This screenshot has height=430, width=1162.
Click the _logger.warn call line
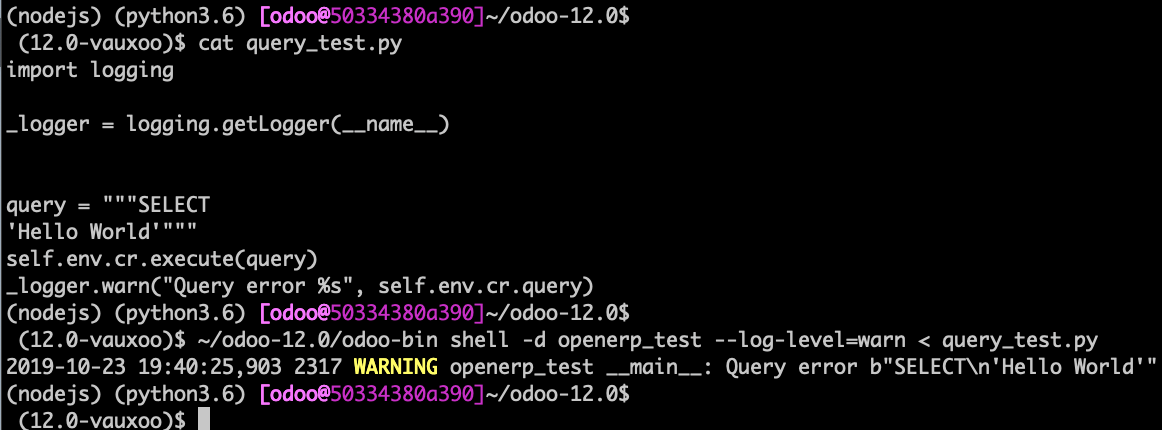(x=300, y=285)
